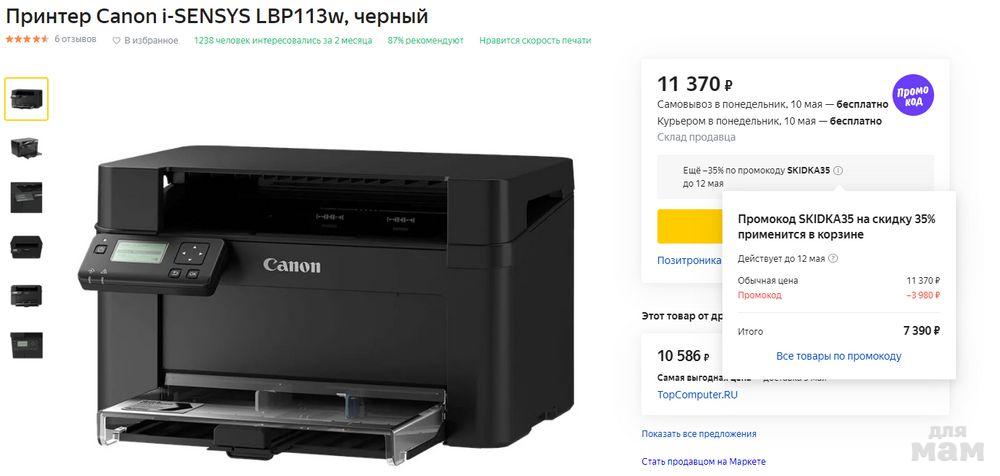Screen dimensions: 1000x476
Task: Select the sixth printer thumbnail
Action: pos(26,345)
